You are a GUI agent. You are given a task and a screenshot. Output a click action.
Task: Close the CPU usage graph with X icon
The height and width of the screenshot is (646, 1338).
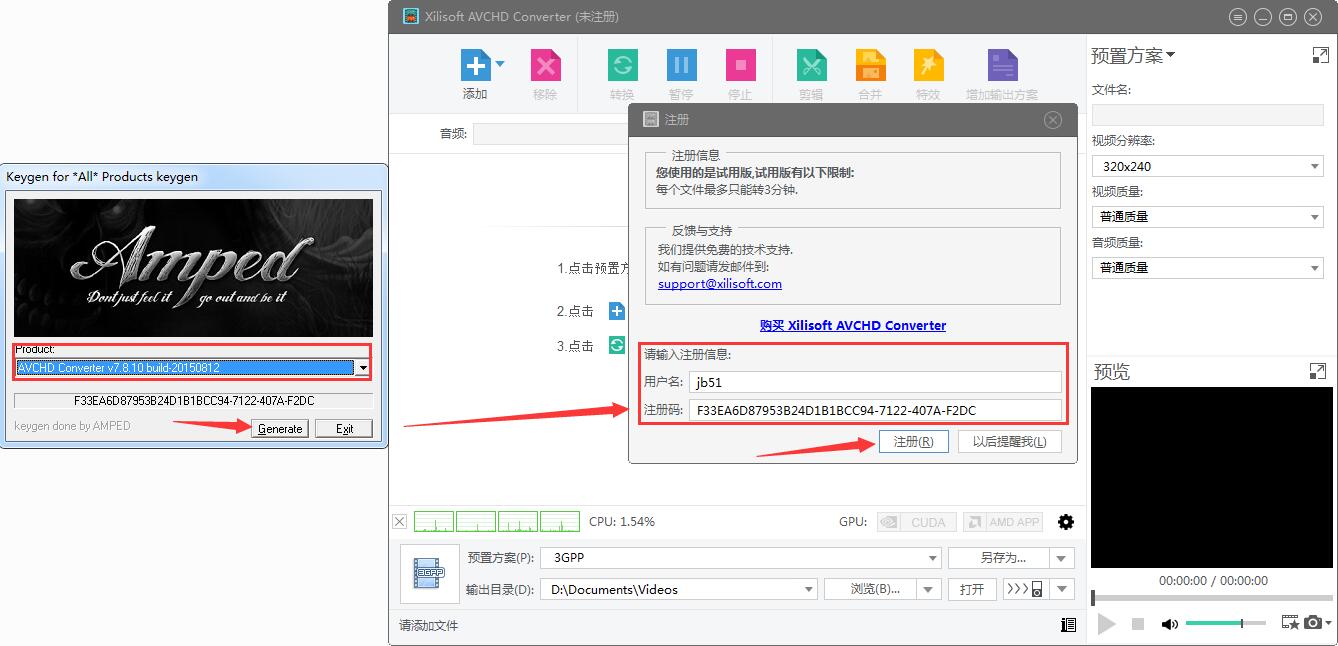[400, 521]
